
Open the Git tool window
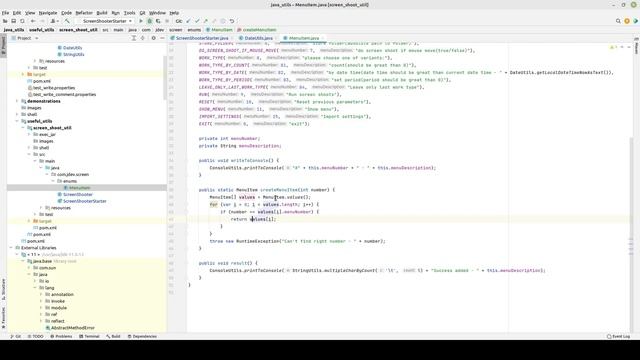[16, 336]
